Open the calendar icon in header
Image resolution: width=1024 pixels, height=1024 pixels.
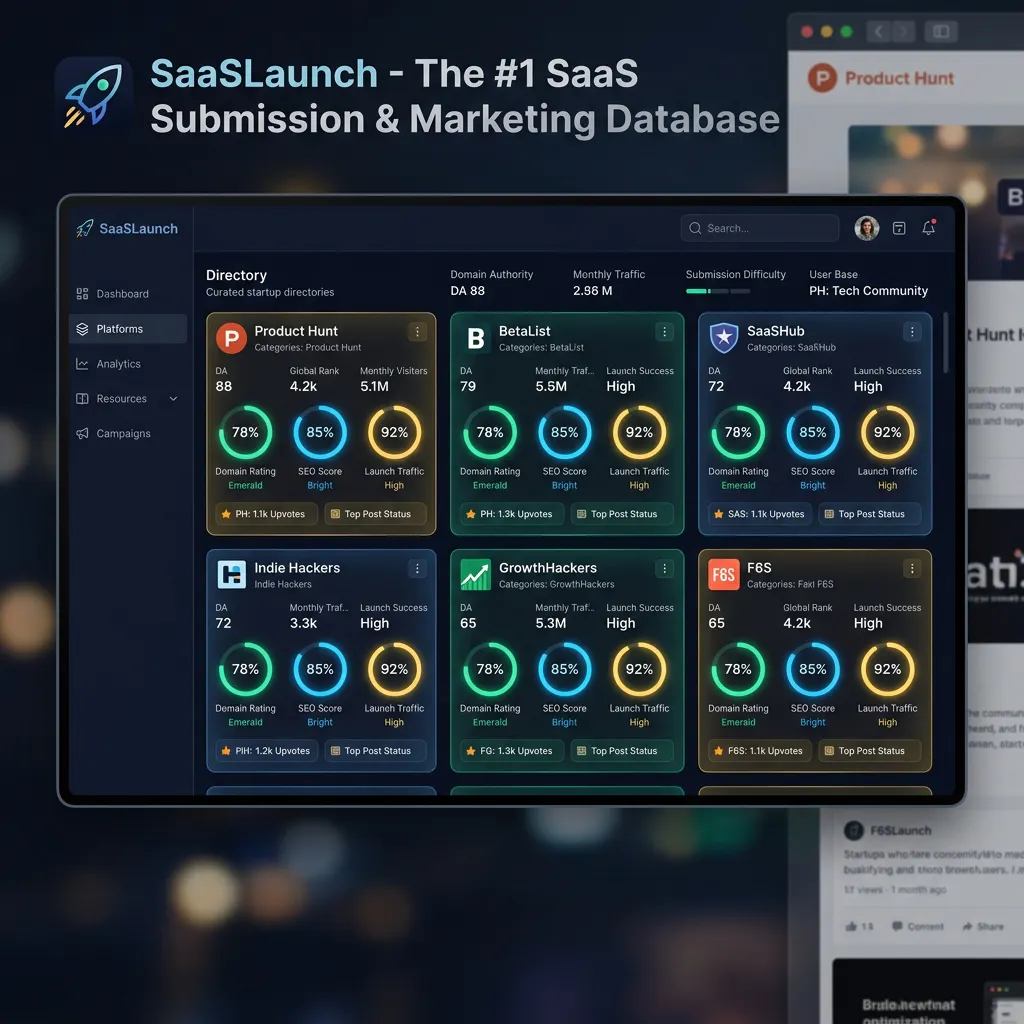pos(899,228)
